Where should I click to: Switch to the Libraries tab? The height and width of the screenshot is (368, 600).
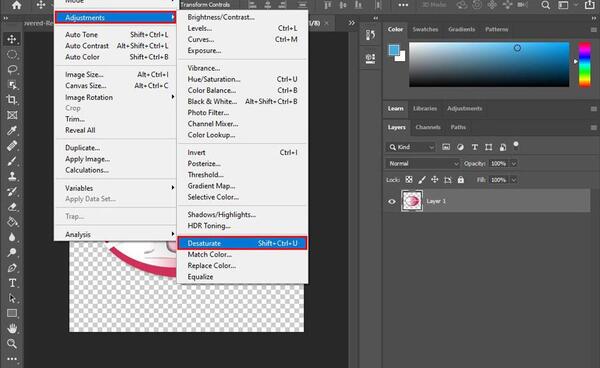point(425,108)
